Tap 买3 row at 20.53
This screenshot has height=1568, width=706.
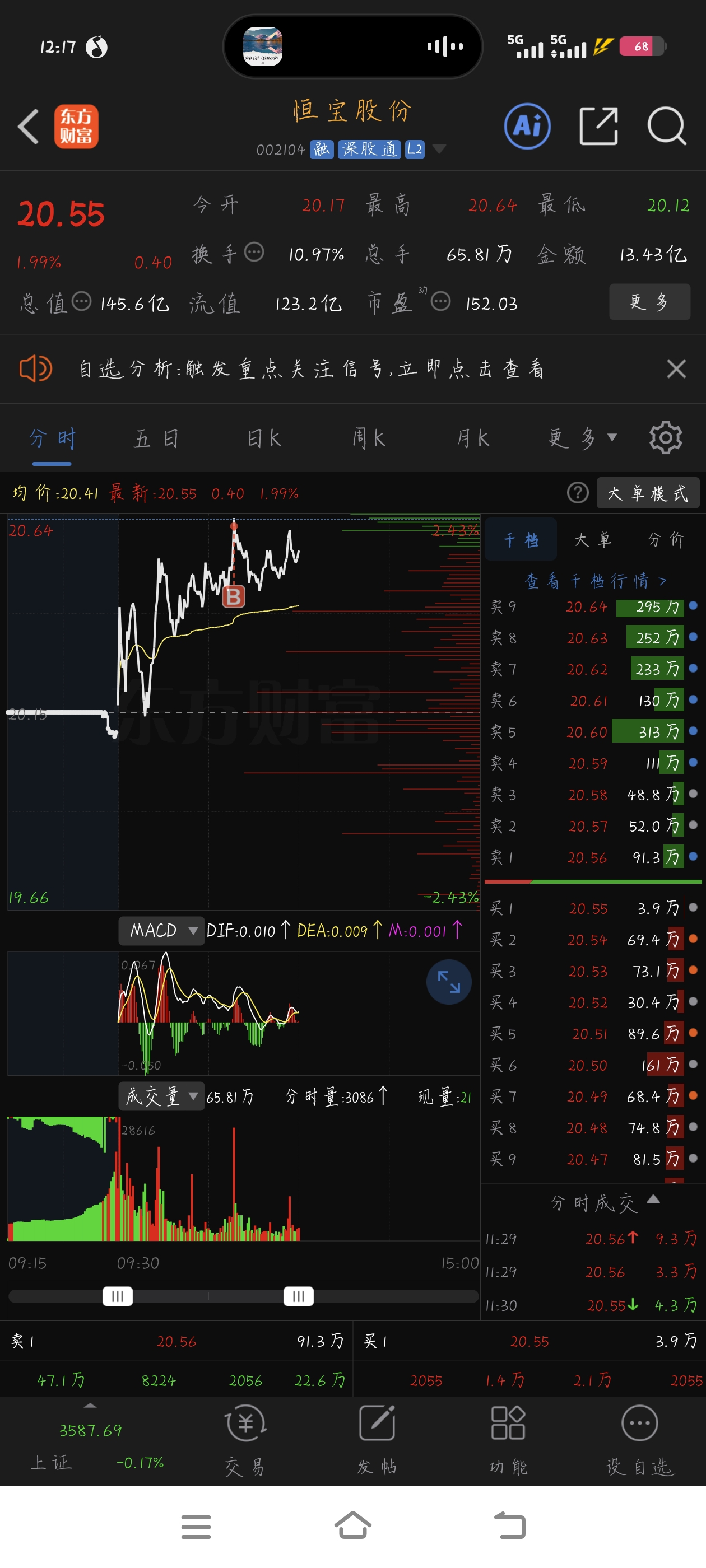pos(594,970)
